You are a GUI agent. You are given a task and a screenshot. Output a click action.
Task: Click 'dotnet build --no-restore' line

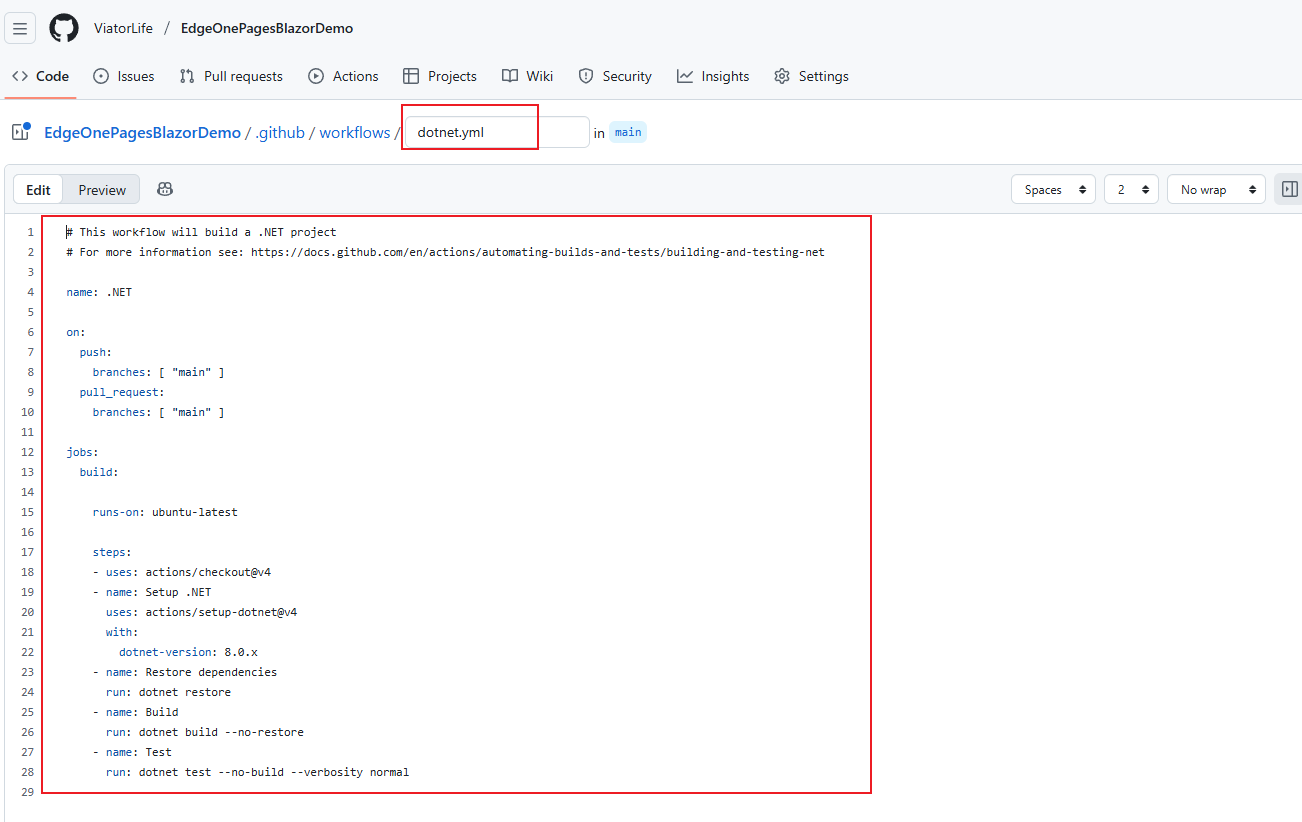point(221,732)
